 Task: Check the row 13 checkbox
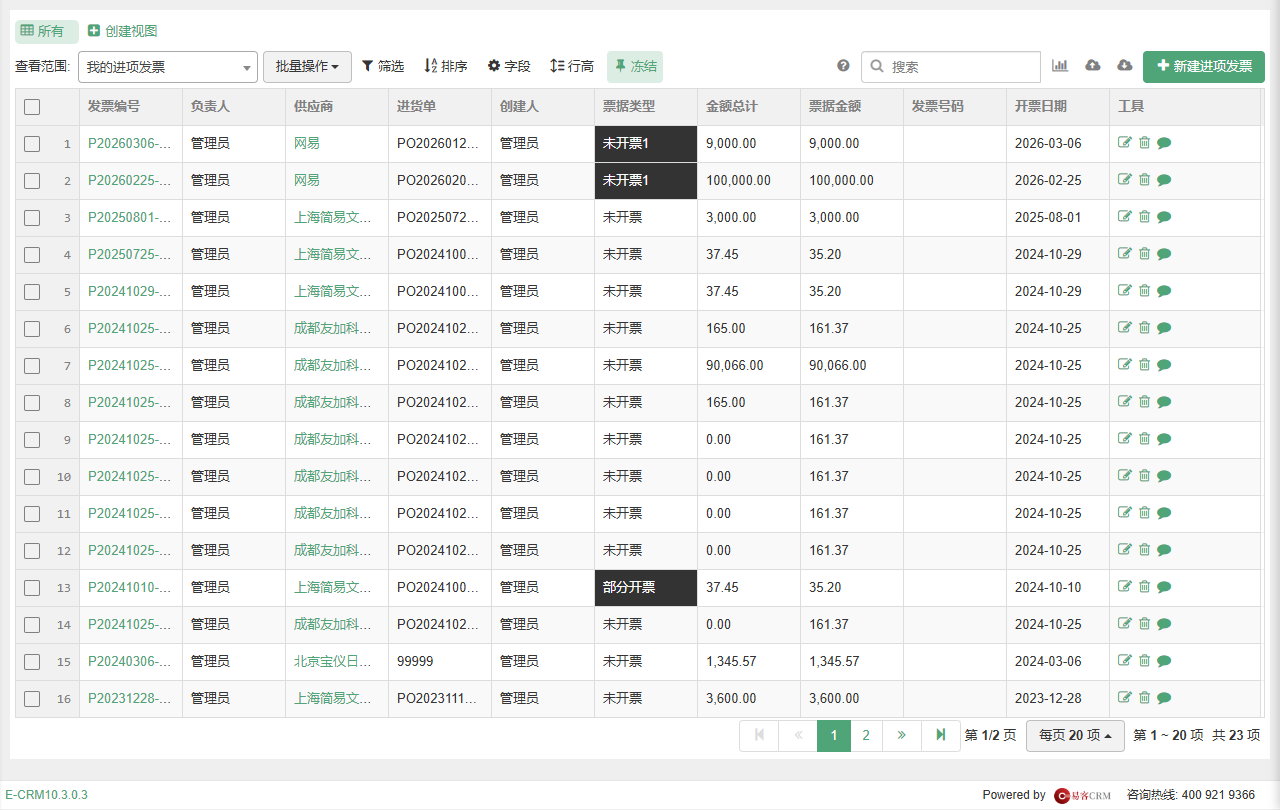pyautogui.click(x=32, y=588)
